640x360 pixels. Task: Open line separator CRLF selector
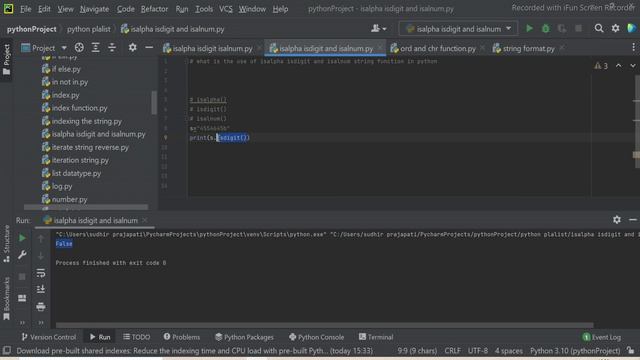453,351
